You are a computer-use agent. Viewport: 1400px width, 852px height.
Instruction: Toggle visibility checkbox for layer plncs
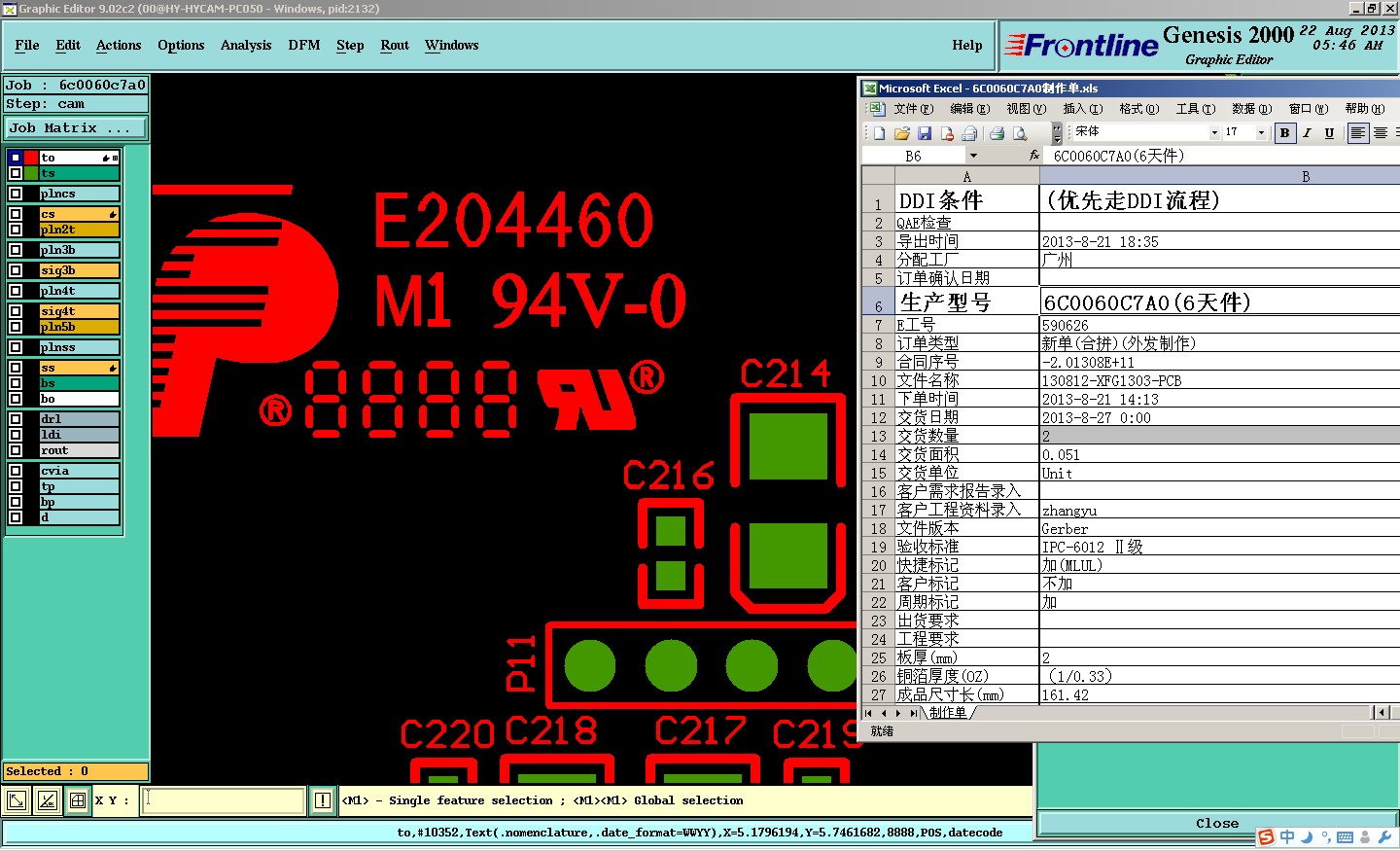pos(16,194)
